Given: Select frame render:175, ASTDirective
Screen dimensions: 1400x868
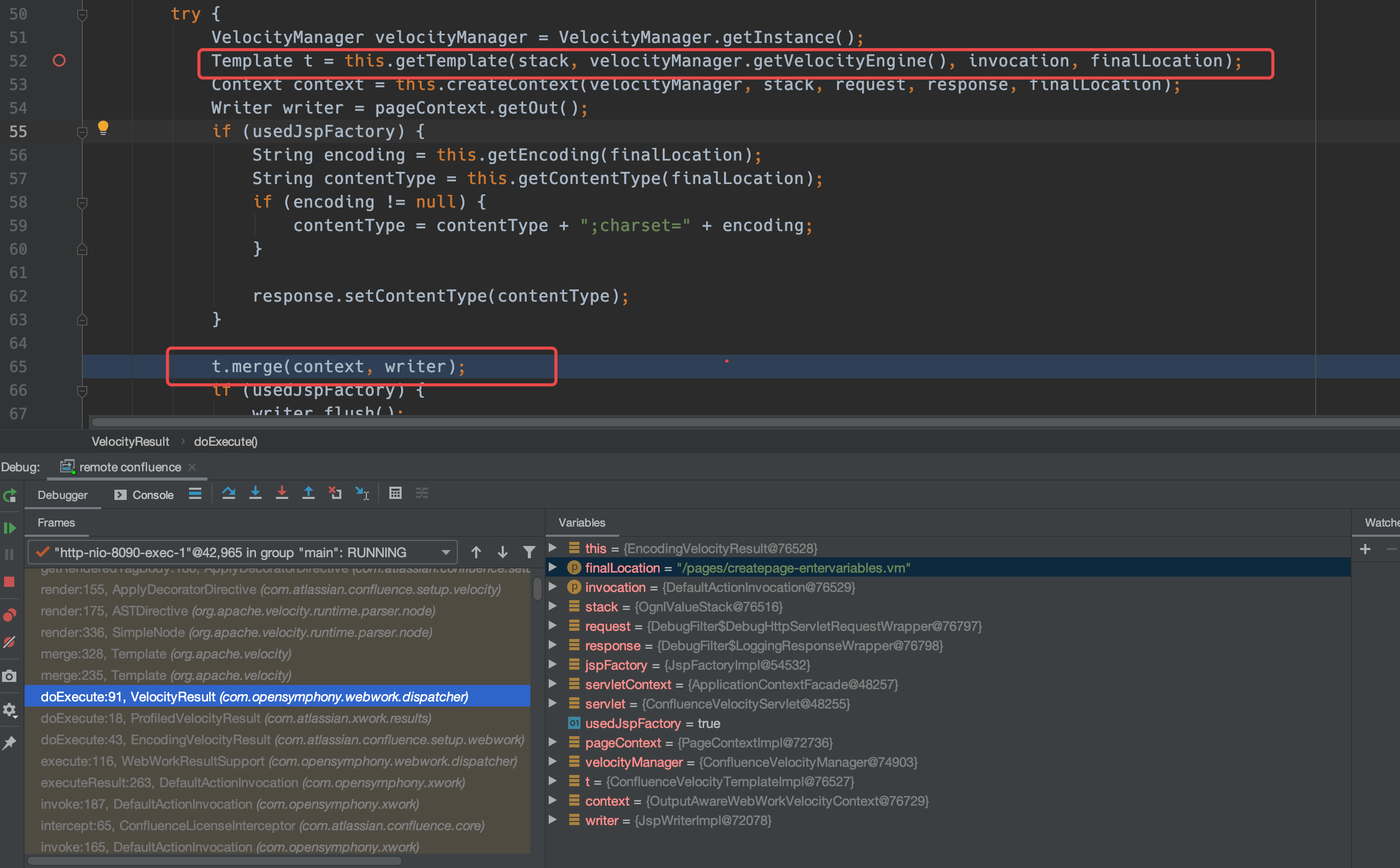Looking at the screenshot, I should click(x=278, y=611).
